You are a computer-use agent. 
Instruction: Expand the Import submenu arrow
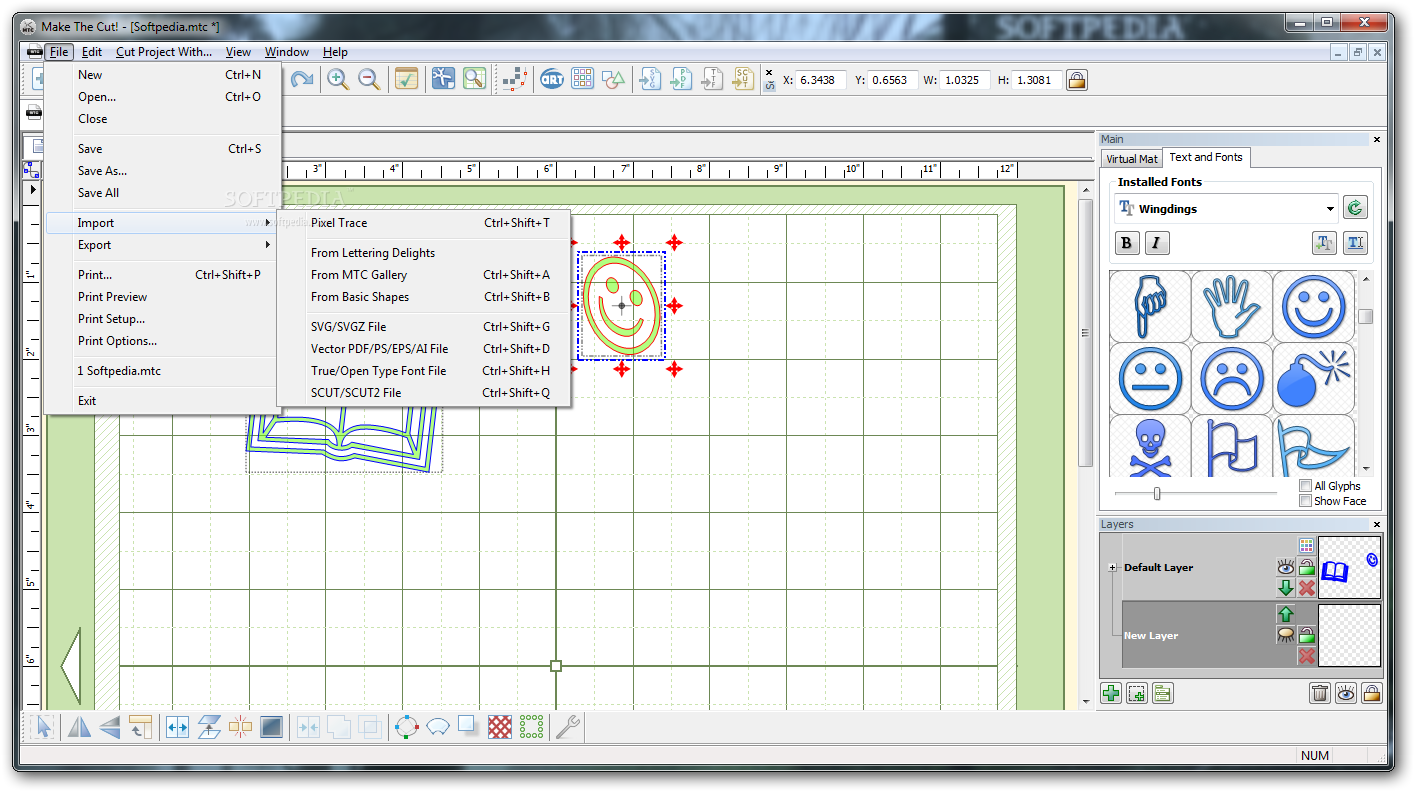[x=268, y=223]
